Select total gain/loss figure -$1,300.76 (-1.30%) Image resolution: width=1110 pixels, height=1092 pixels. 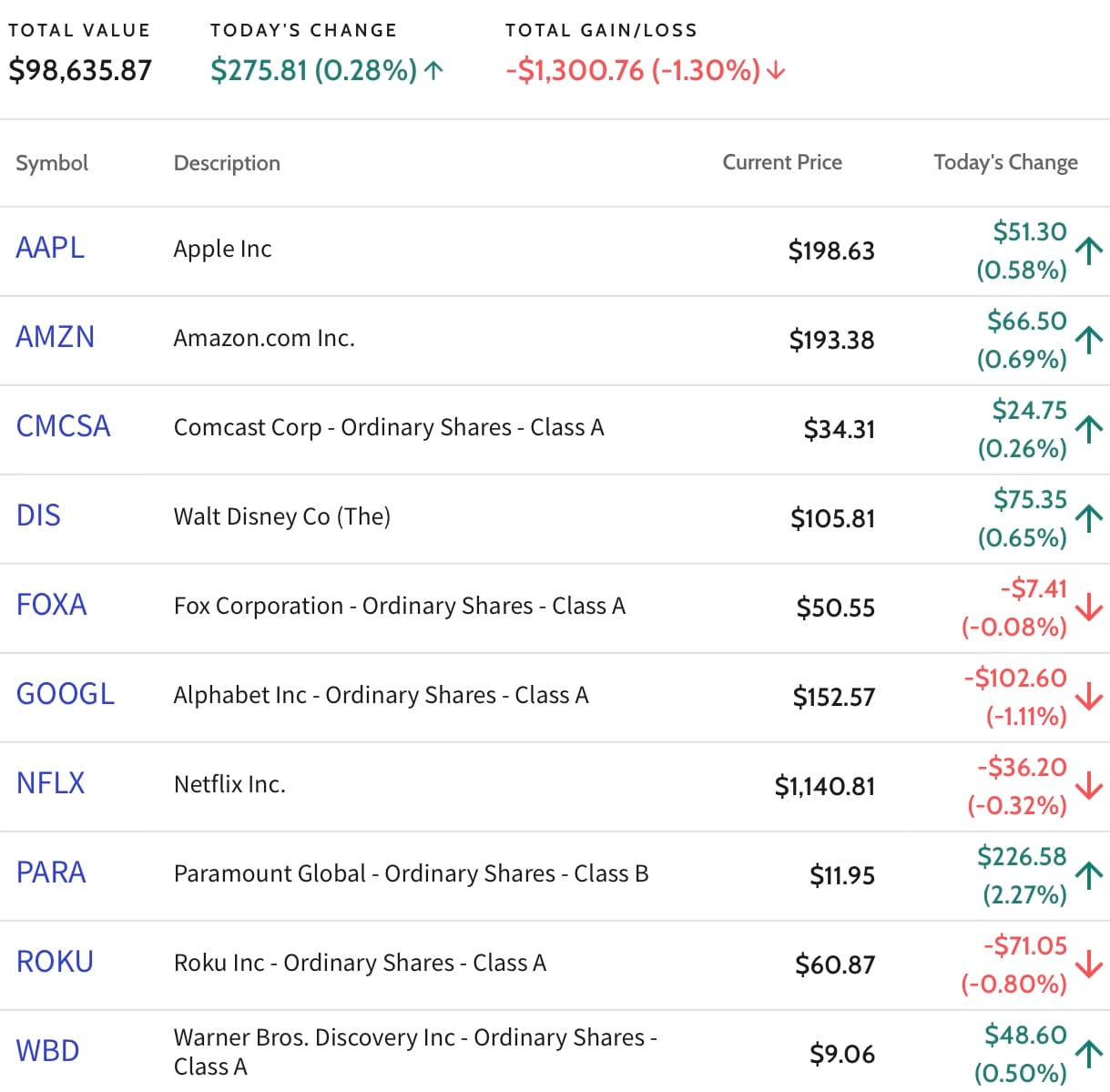[633, 70]
